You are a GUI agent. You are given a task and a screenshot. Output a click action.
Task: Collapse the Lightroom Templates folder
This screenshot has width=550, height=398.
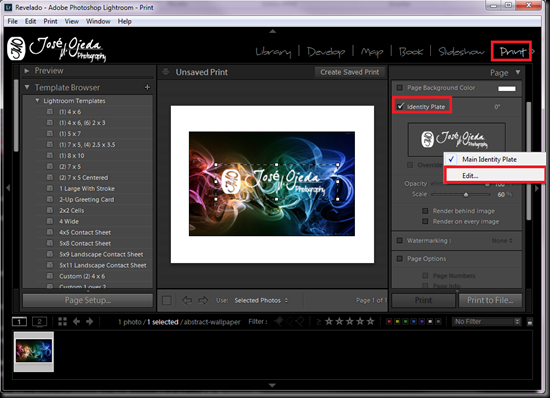tap(37, 101)
